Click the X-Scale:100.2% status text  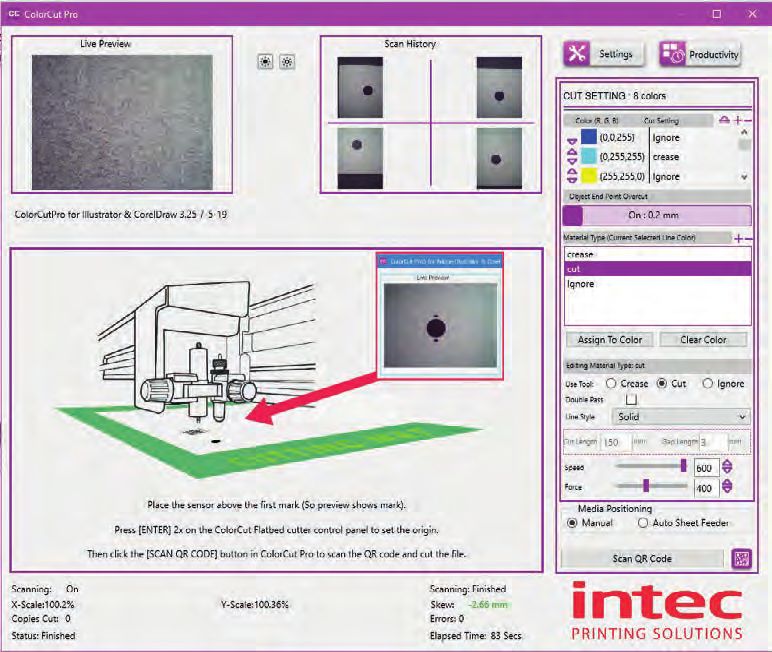point(43,604)
